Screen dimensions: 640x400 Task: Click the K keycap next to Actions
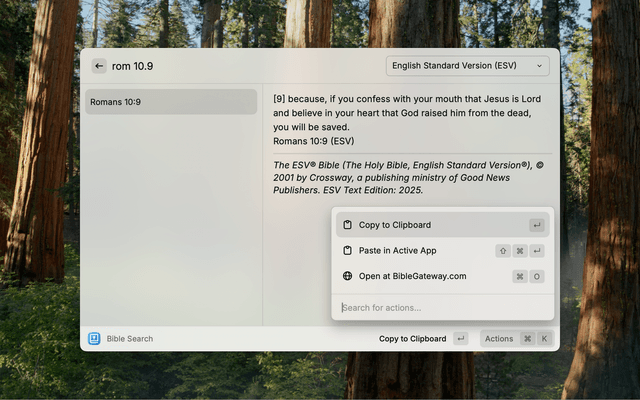pyautogui.click(x=544, y=339)
